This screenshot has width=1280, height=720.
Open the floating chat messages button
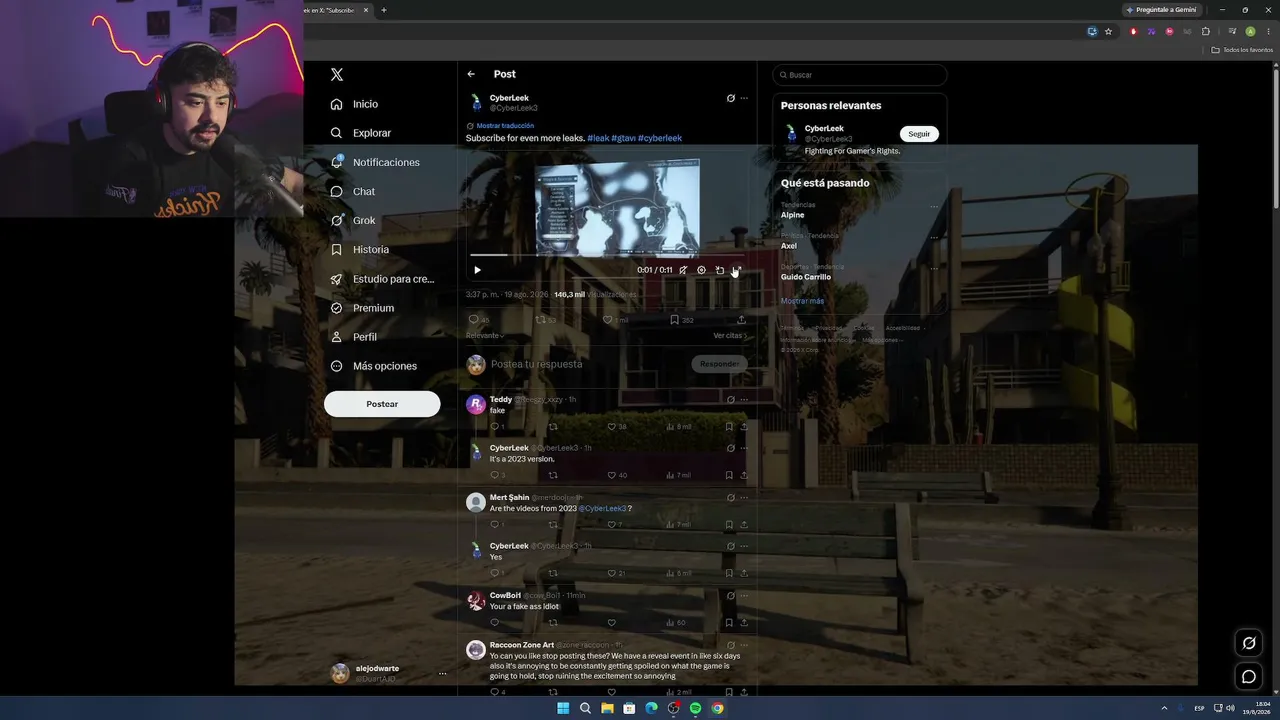tap(1249, 677)
